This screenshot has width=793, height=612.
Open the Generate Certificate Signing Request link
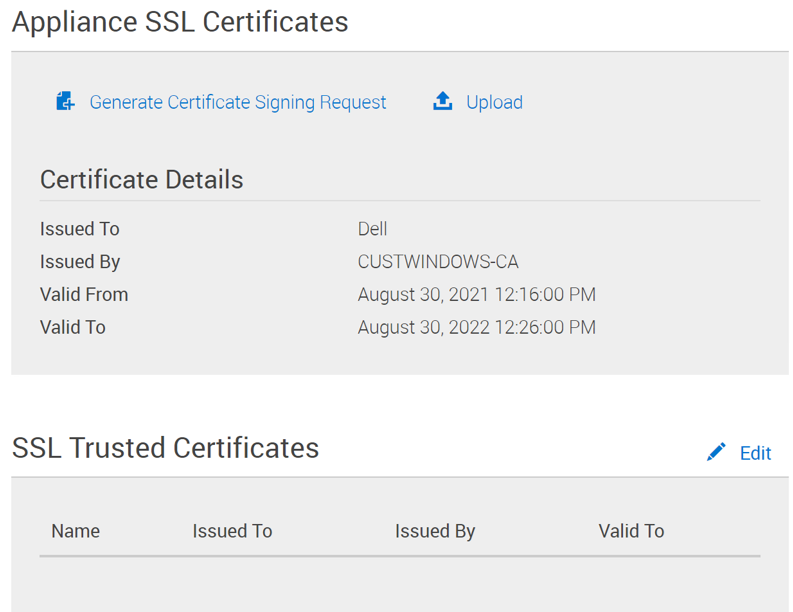coord(238,102)
